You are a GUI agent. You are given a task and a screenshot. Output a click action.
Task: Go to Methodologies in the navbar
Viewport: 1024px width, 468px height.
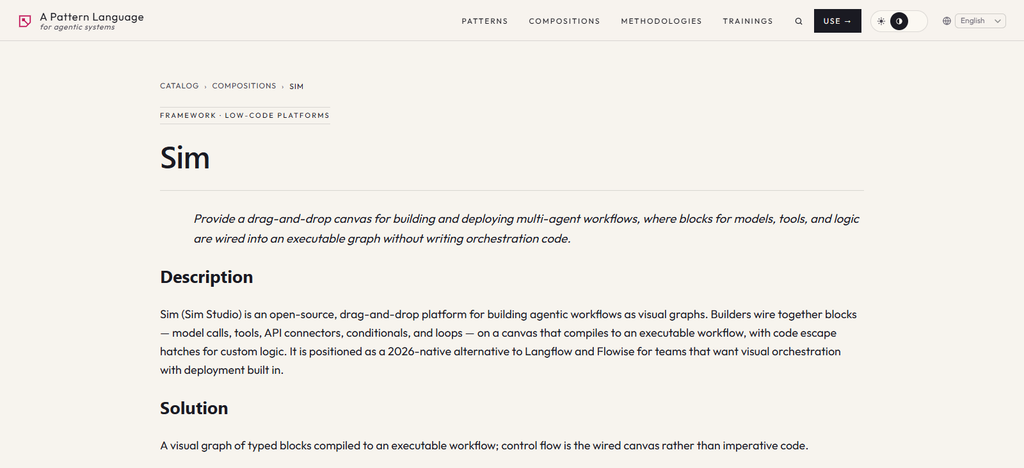coord(661,21)
